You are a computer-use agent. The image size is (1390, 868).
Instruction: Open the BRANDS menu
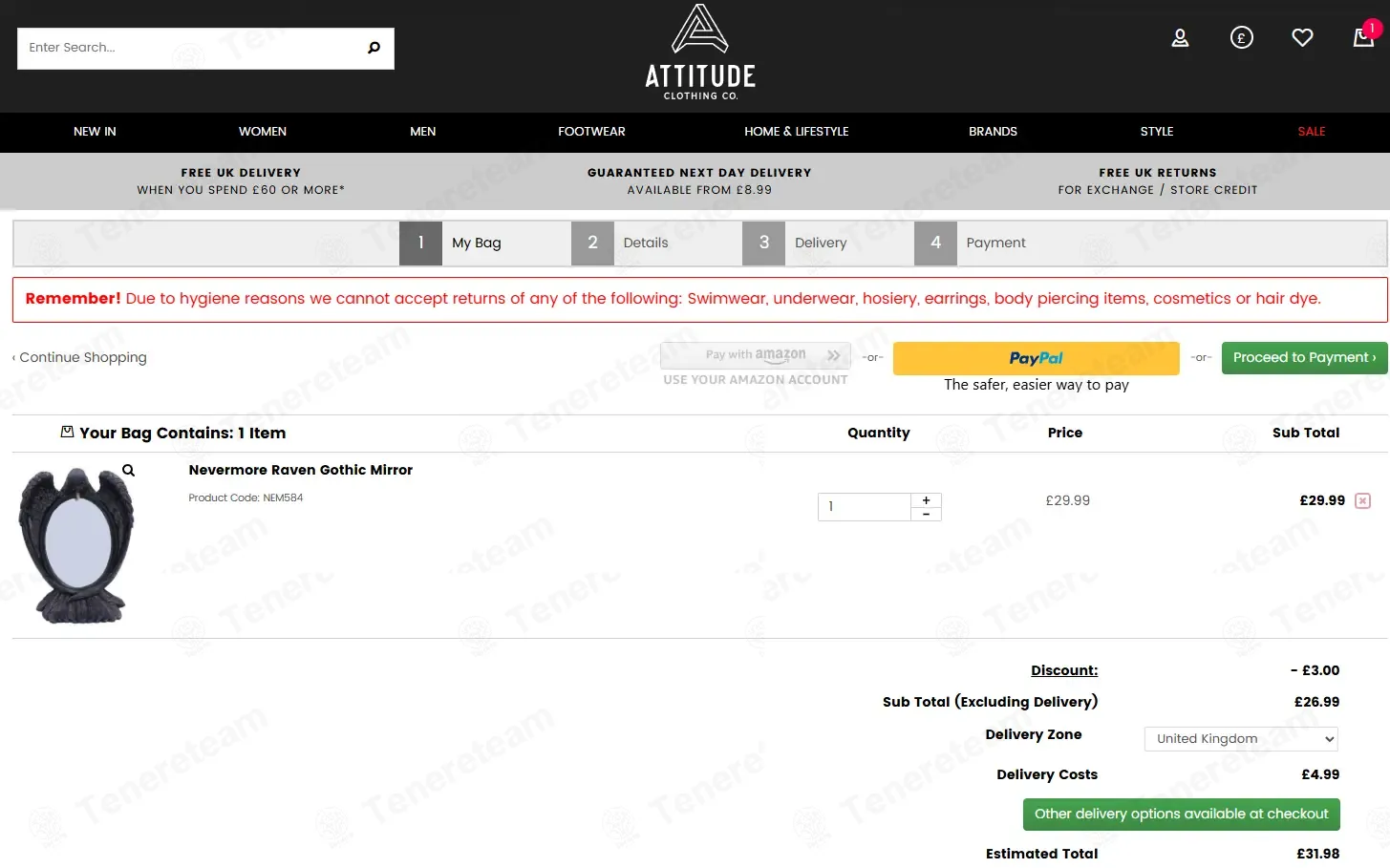tap(994, 132)
